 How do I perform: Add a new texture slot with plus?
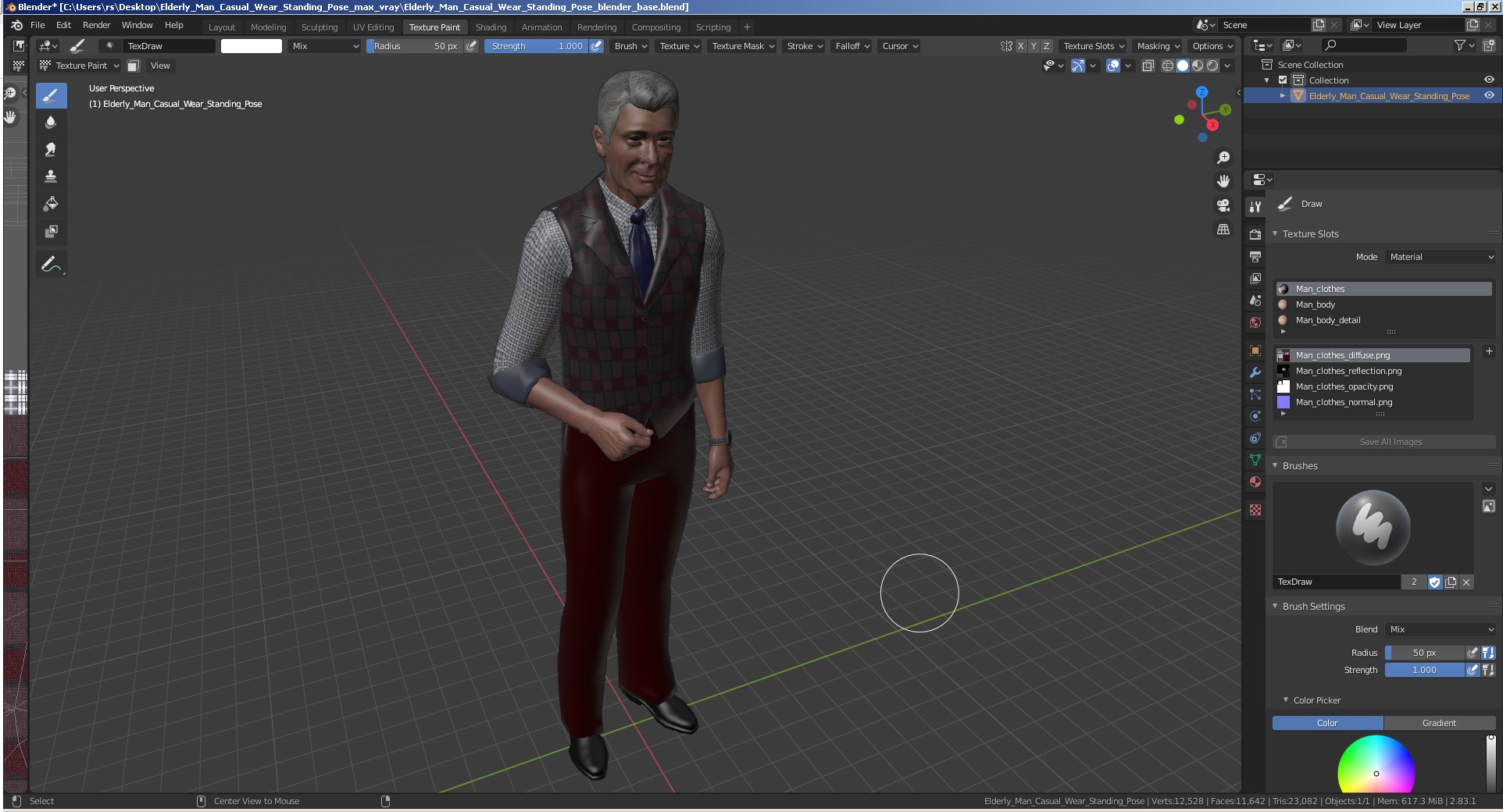click(x=1488, y=352)
